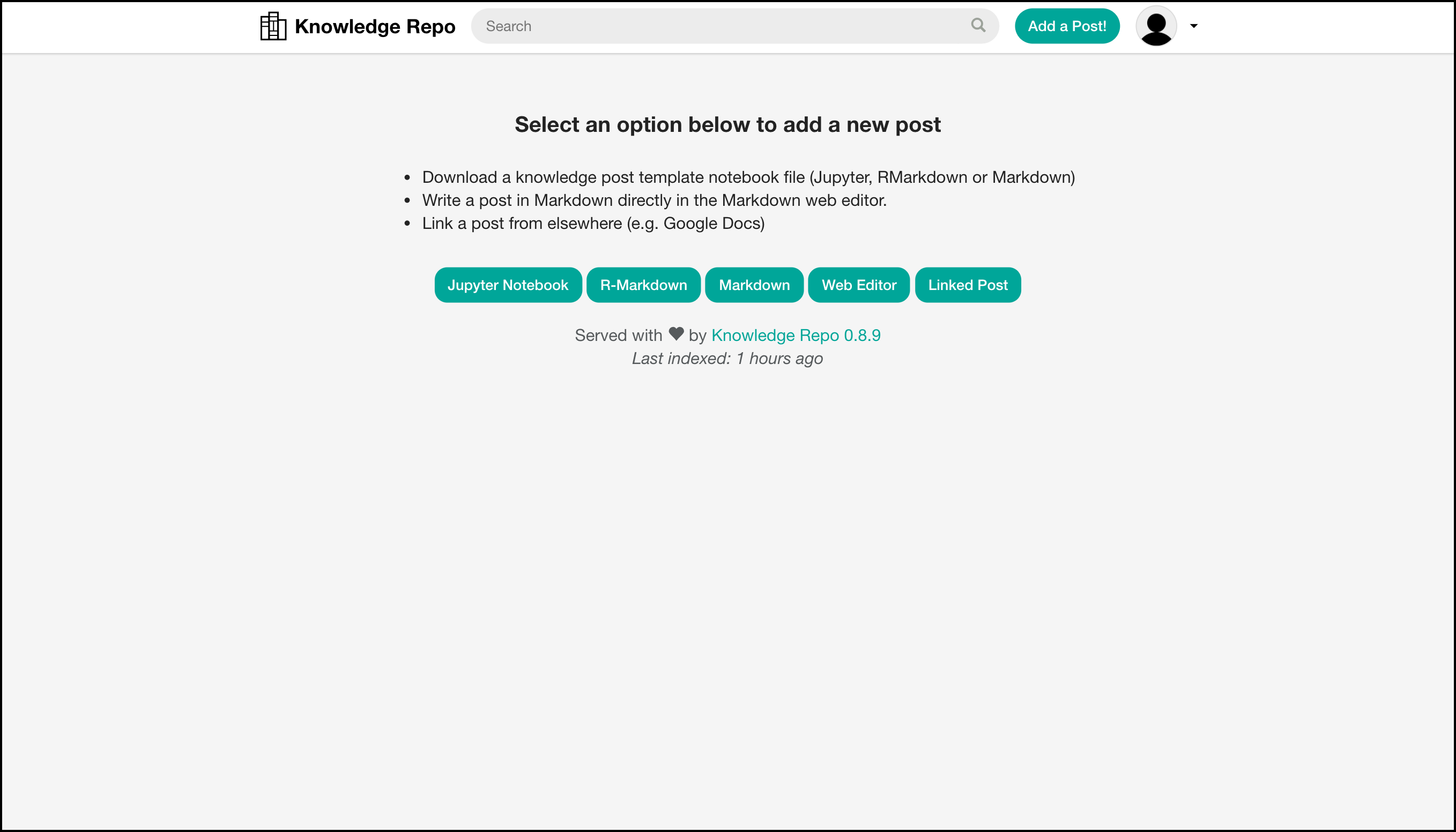Open the Web Editor option

[858, 285]
